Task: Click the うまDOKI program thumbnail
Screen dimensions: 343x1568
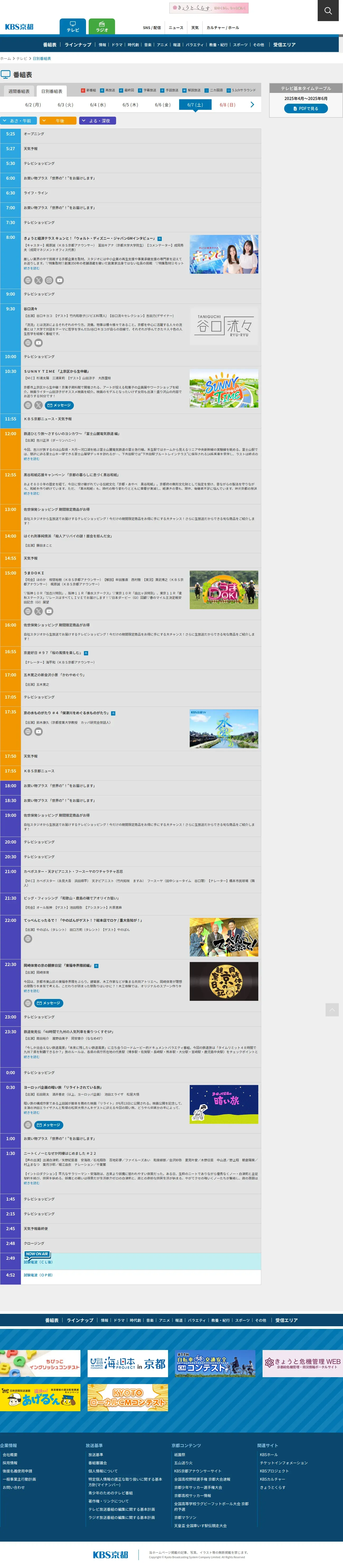Action: pyautogui.click(x=224, y=590)
